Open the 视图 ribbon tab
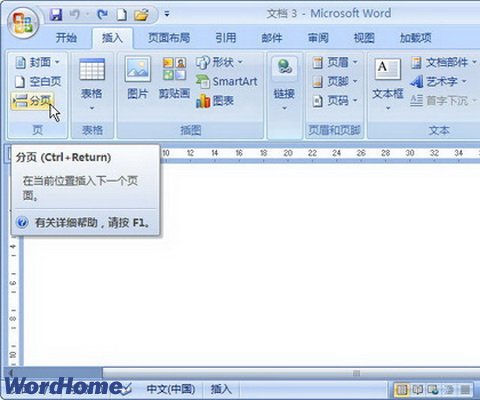Viewport: 480px width, 400px height. 364,38
